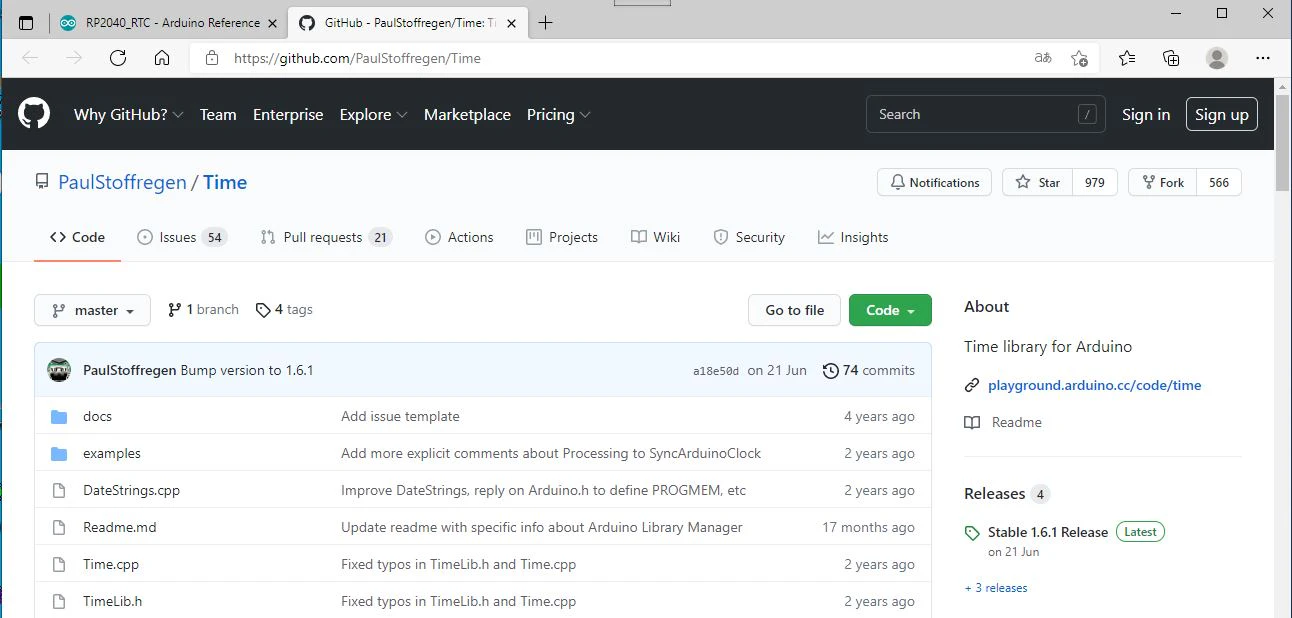Click the + 3 releases link
Screen dimensions: 1292x618
click(996, 588)
